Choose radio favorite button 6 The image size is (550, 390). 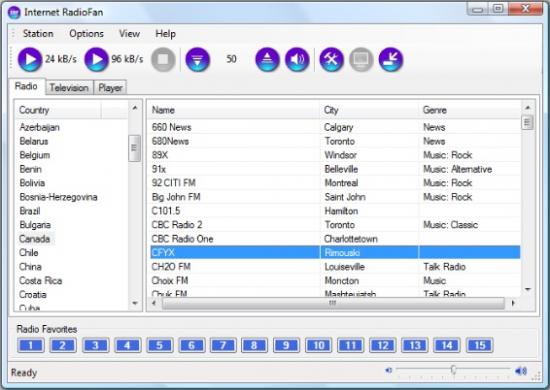(192, 345)
